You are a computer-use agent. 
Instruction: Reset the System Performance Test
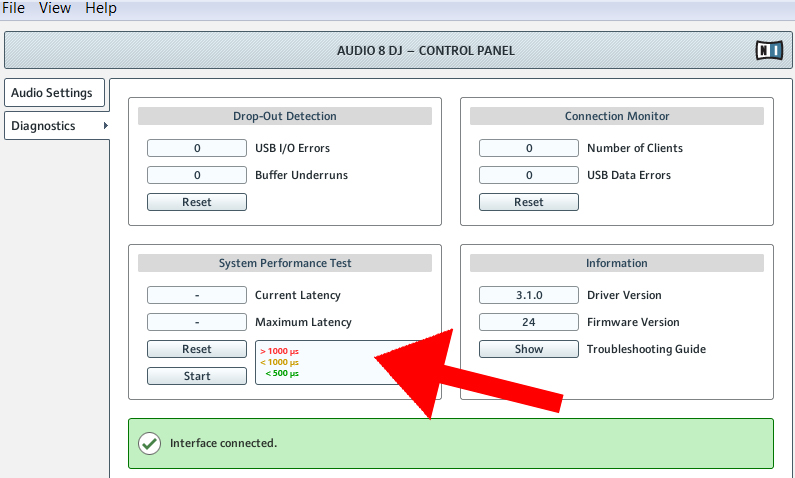coord(196,349)
